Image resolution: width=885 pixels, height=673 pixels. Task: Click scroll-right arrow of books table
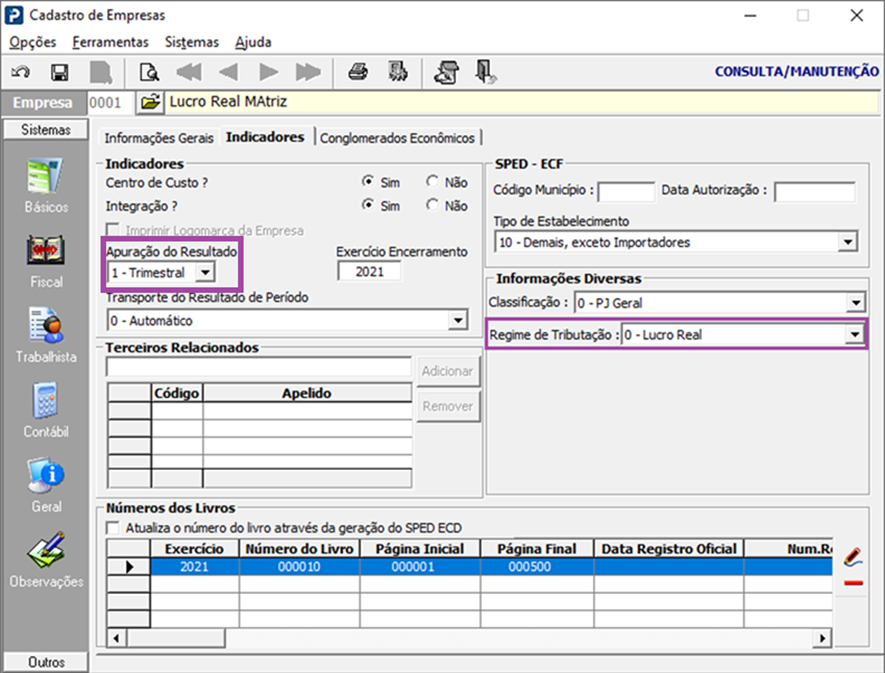coord(822,638)
